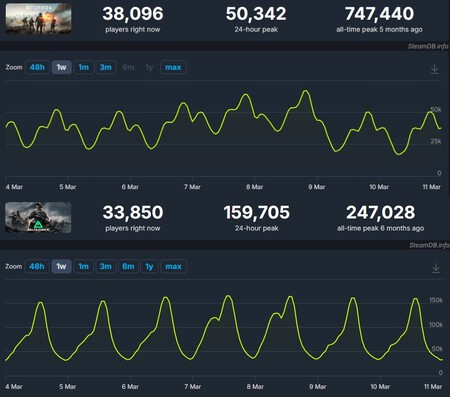Select disabled 6m zoom on top chart
Screen dimensions: 450x397
coord(128,67)
